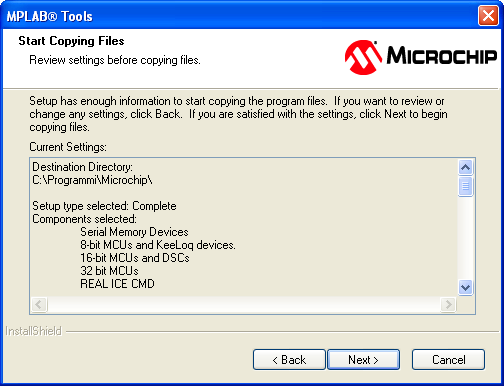Click the C:\Programmi\Microchip\ path line
504x386 pixels.
pos(92,180)
